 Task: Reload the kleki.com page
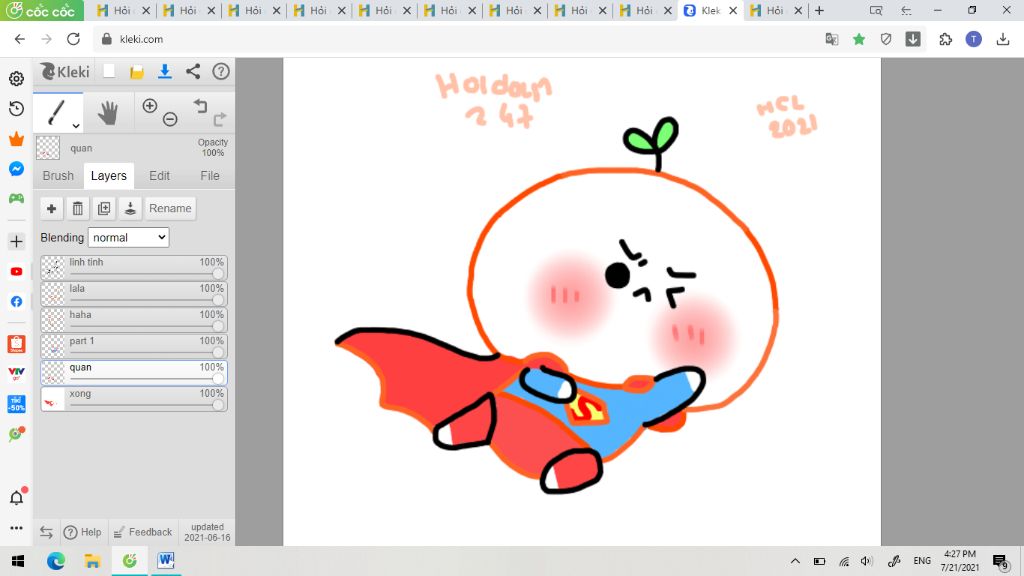point(73,39)
